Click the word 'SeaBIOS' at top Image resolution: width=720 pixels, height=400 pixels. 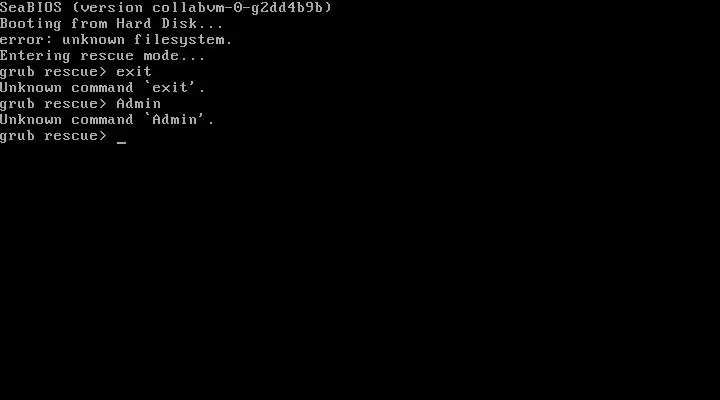coord(31,7)
